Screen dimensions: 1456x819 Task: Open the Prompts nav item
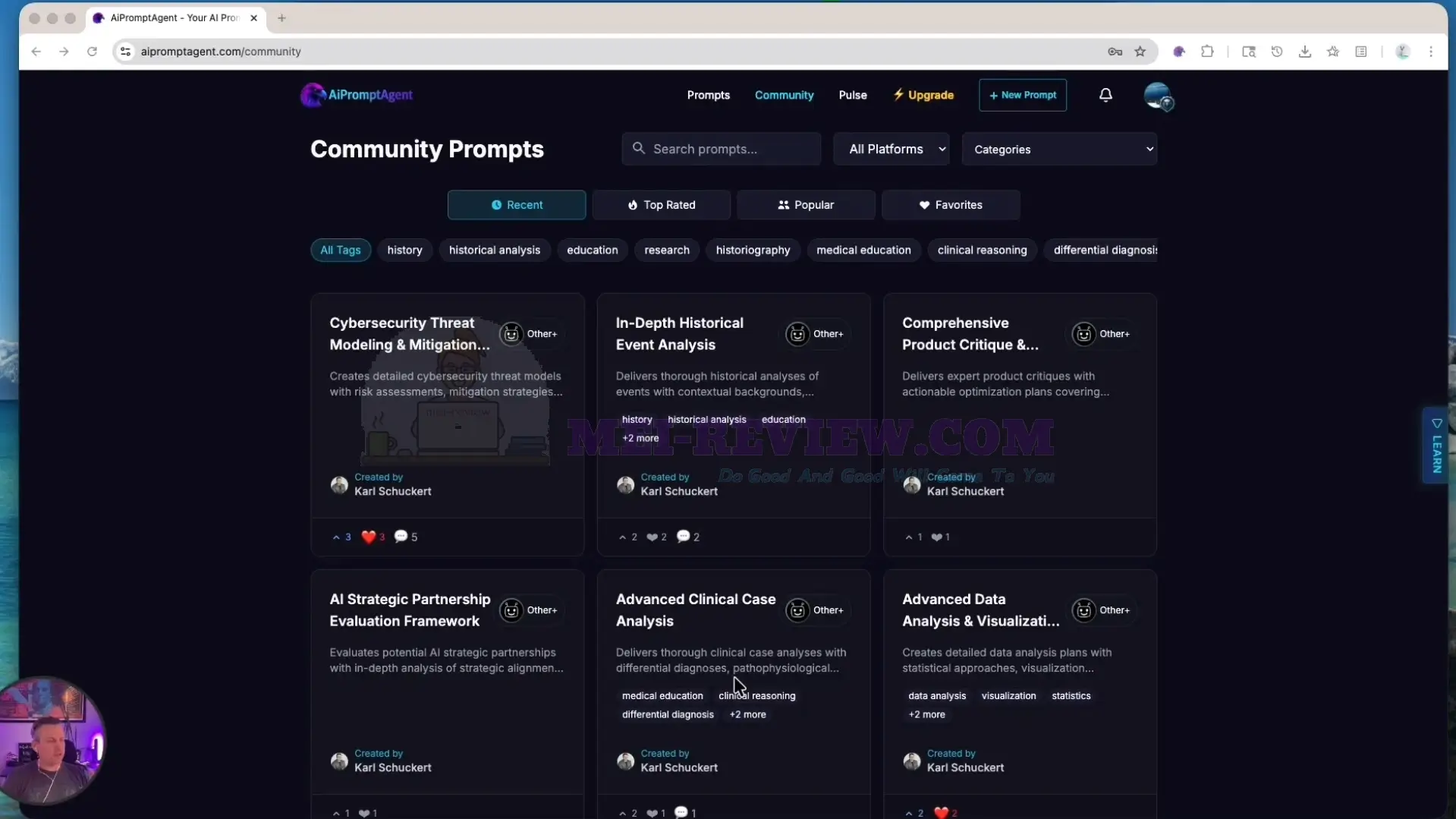click(708, 95)
